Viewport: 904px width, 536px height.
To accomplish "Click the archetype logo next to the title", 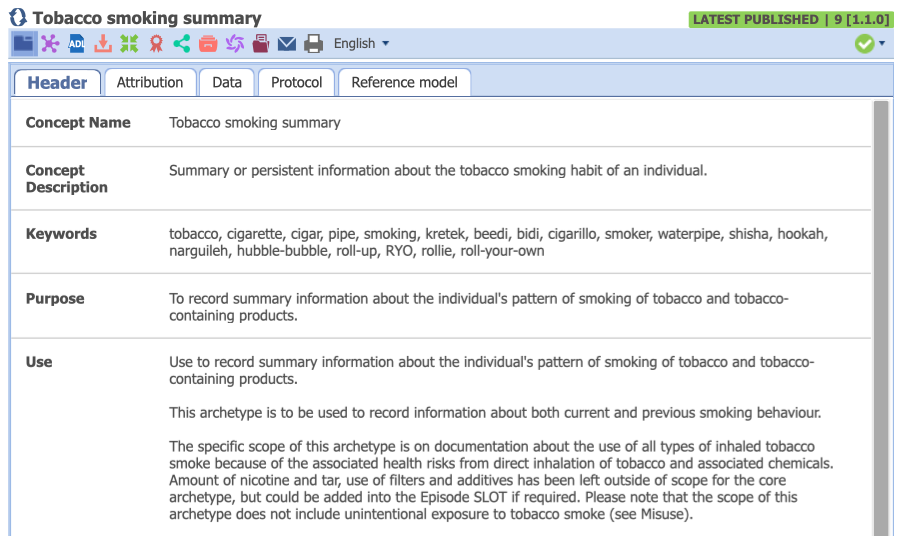I will pyautogui.click(x=18, y=17).
